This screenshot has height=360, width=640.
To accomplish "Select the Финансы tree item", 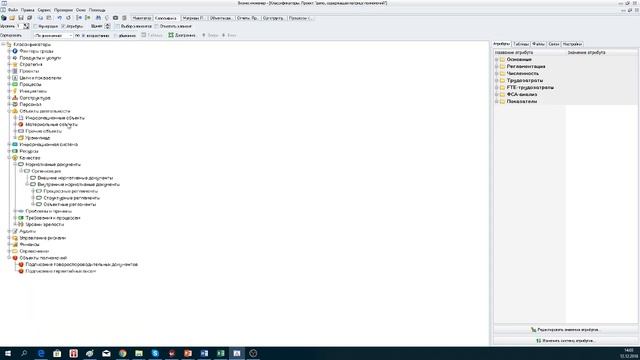I will [29, 244].
